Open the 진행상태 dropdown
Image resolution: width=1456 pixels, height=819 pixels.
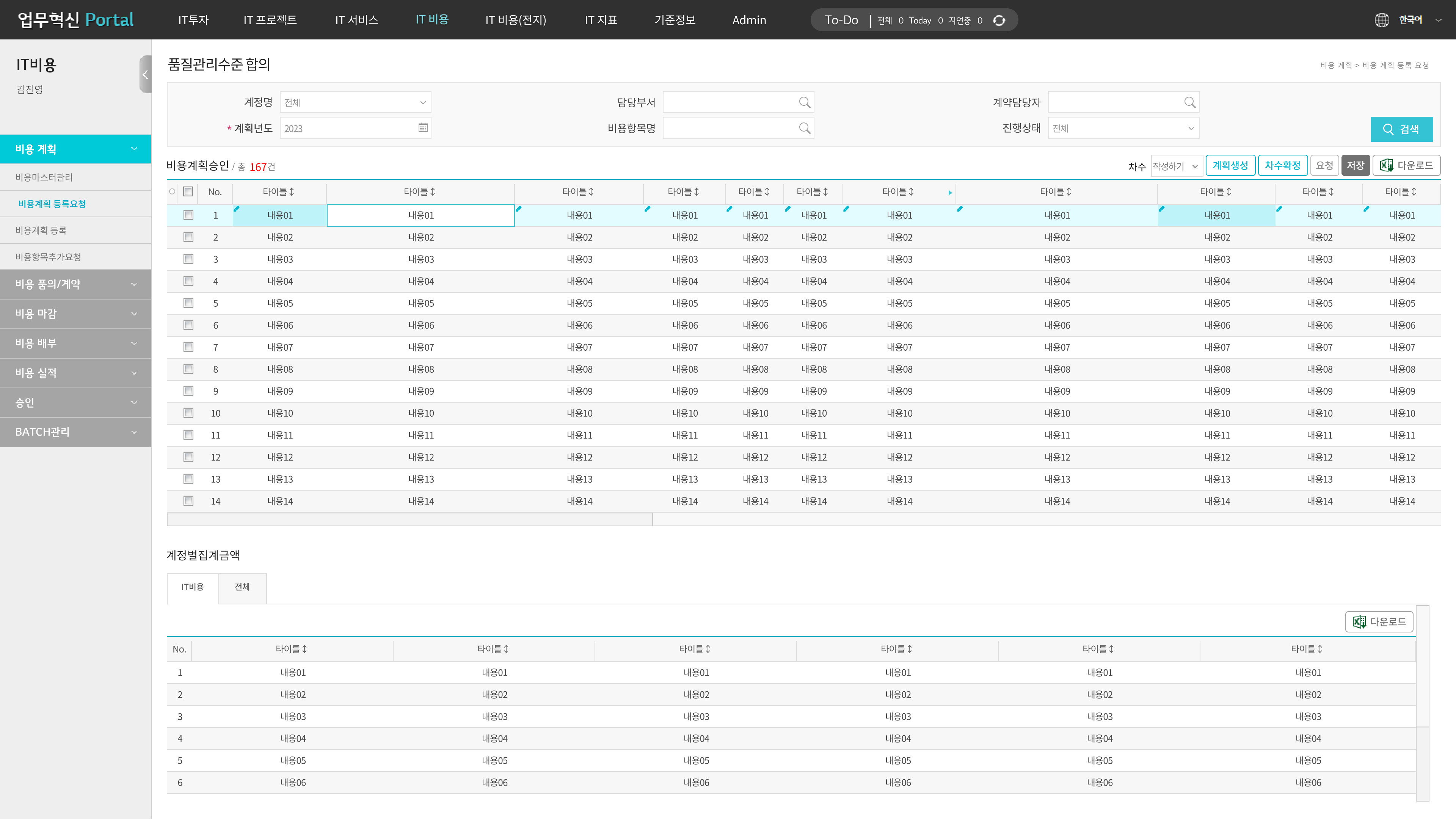[x=1123, y=128]
